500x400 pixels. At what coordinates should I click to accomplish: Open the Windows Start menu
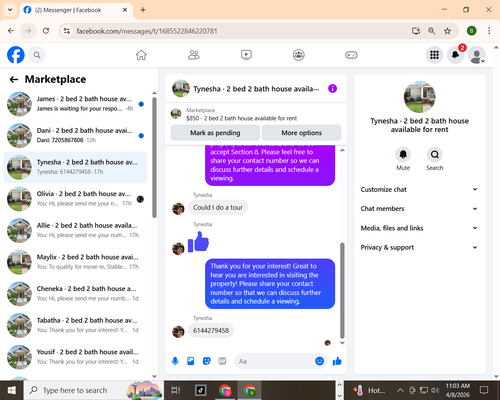pyautogui.click(x=11, y=390)
